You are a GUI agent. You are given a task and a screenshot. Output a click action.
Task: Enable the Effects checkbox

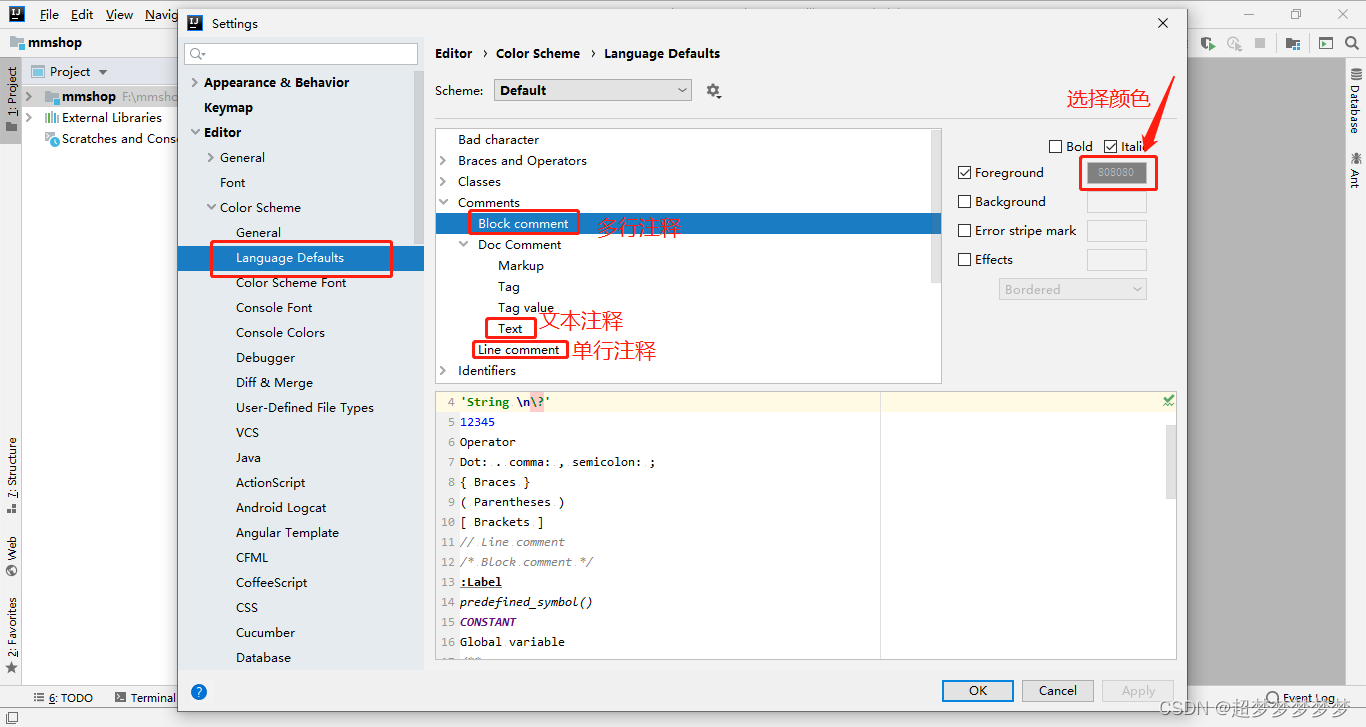pos(964,260)
